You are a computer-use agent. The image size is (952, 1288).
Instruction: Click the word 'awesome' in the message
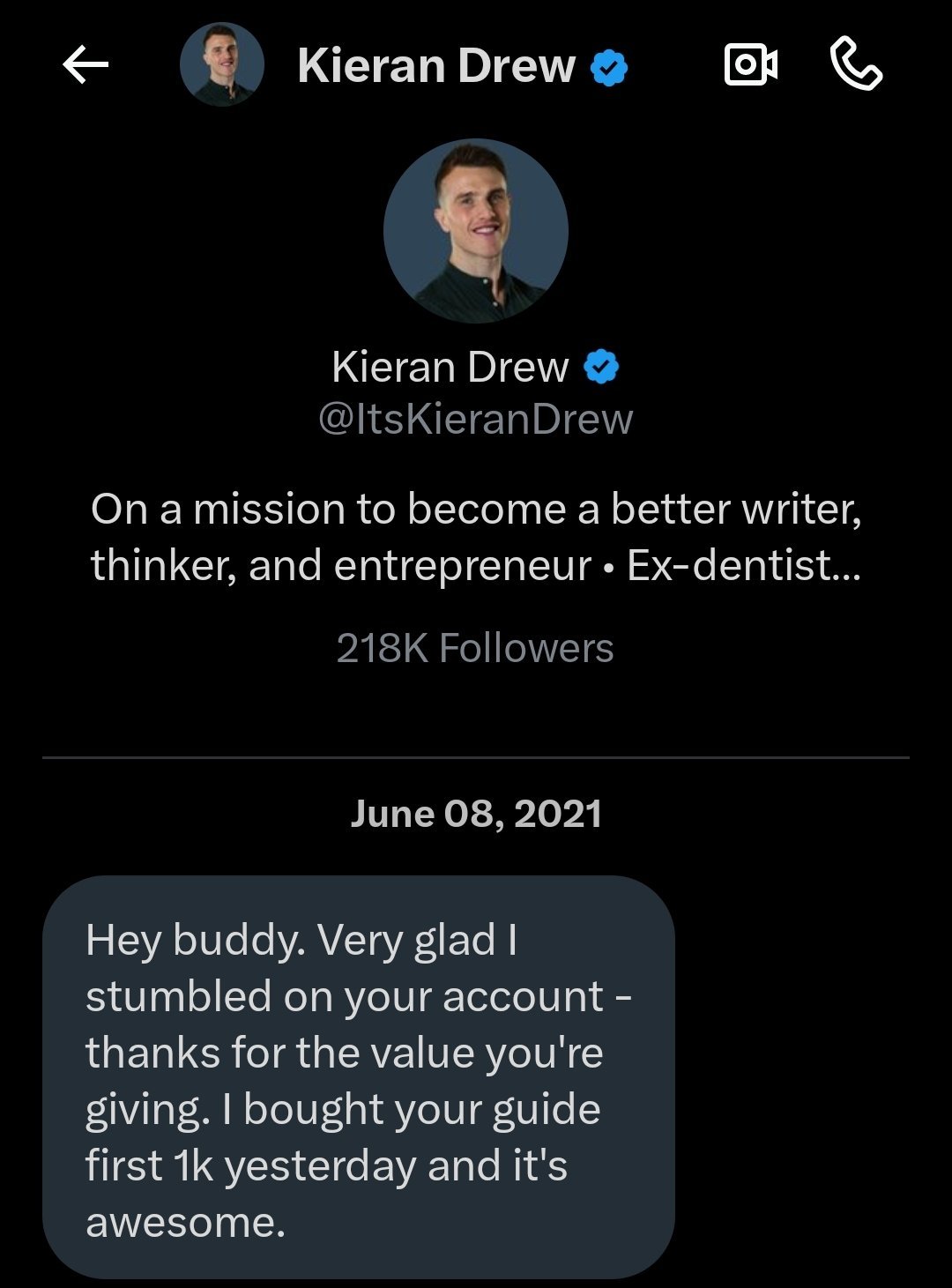pos(185,1223)
